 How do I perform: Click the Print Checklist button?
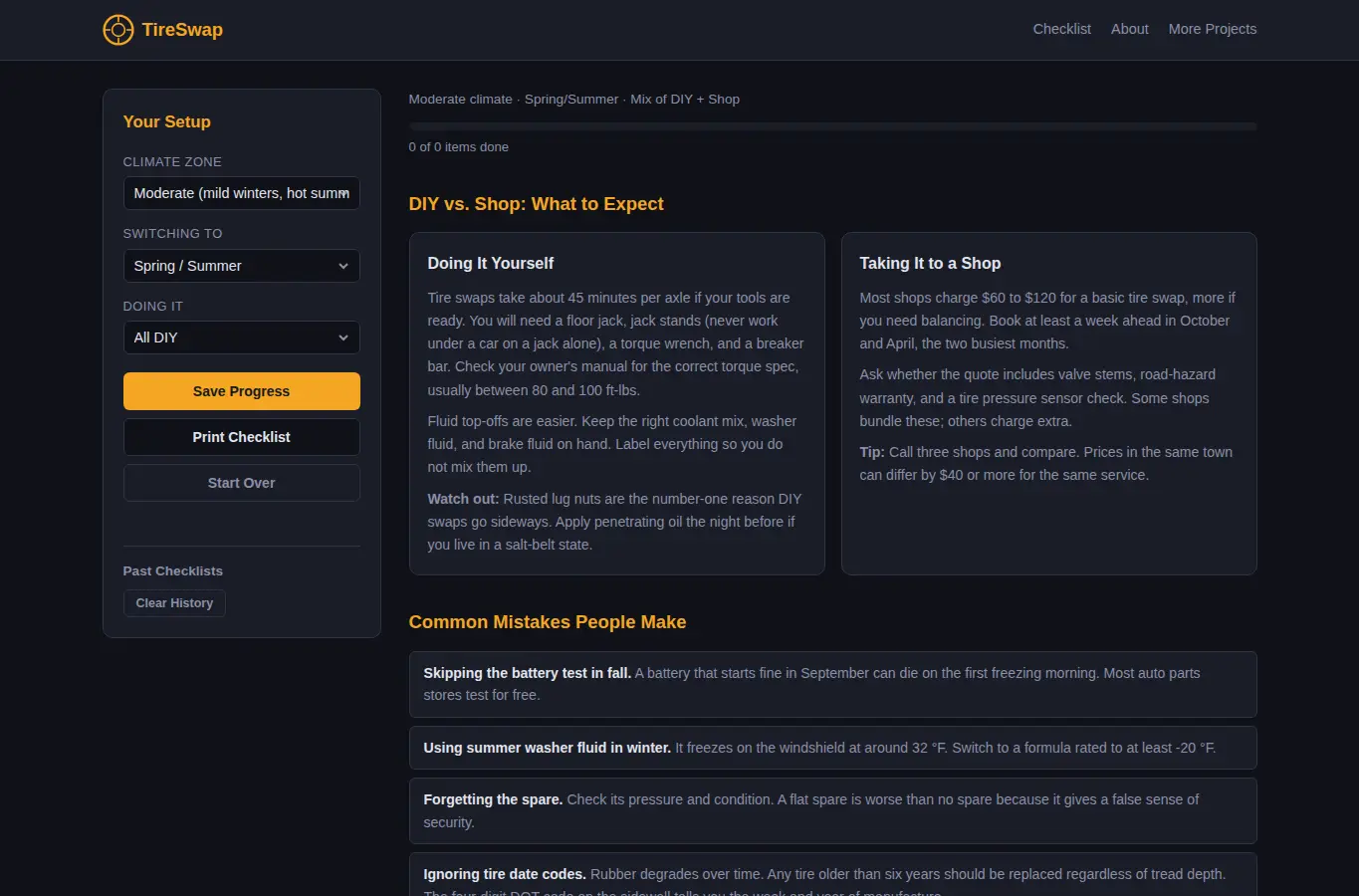(x=241, y=437)
